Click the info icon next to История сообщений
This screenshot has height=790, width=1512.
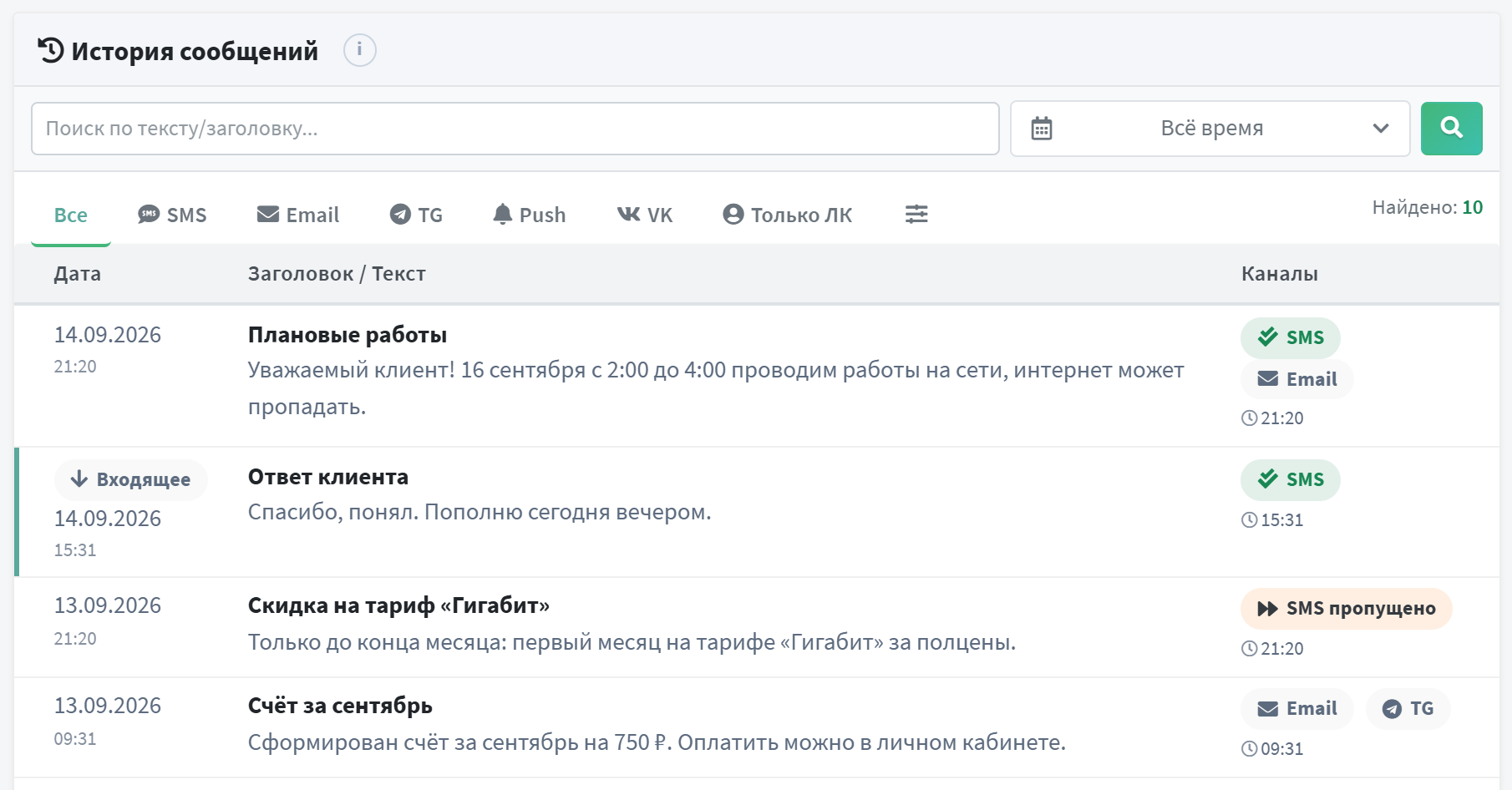pyautogui.click(x=359, y=50)
